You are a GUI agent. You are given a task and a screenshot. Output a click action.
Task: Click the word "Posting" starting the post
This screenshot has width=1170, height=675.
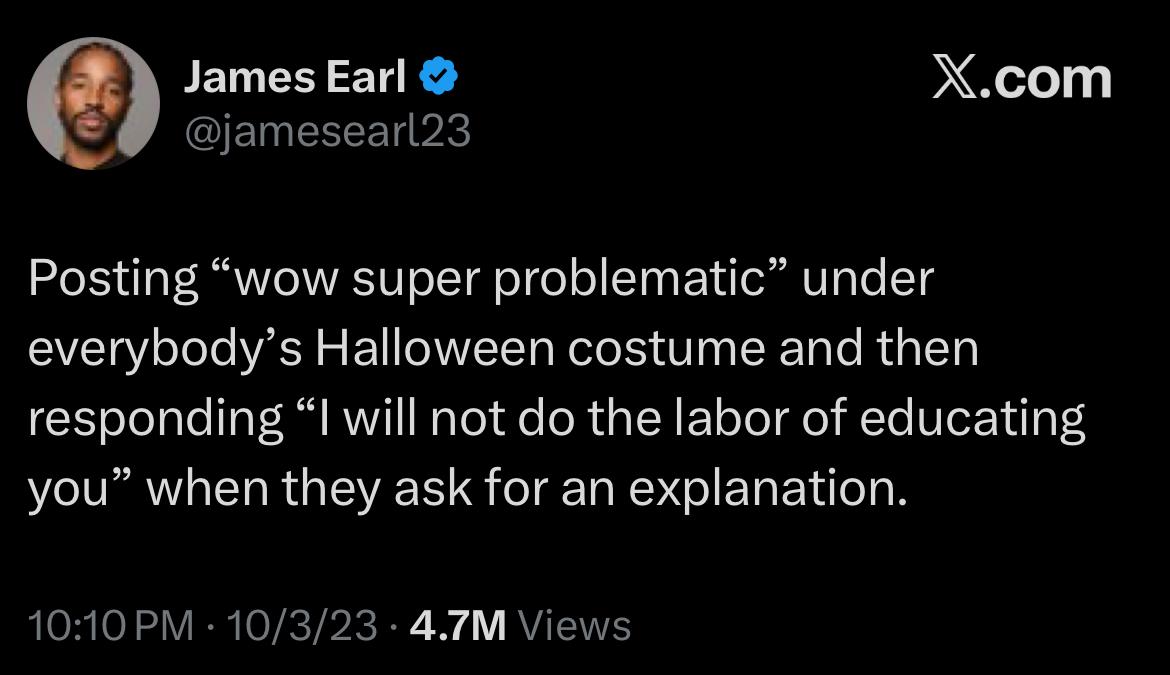[113, 280]
